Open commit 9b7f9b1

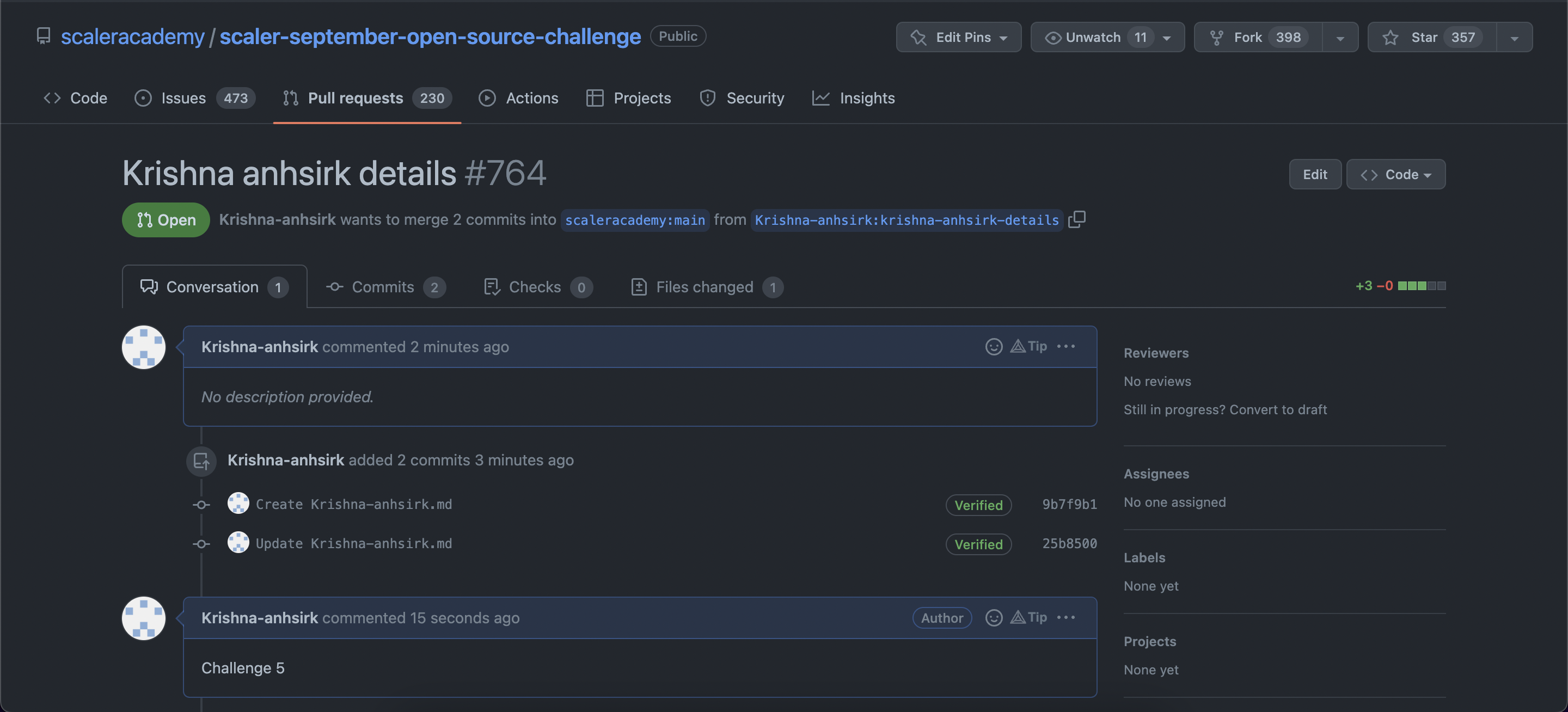click(x=1069, y=504)
